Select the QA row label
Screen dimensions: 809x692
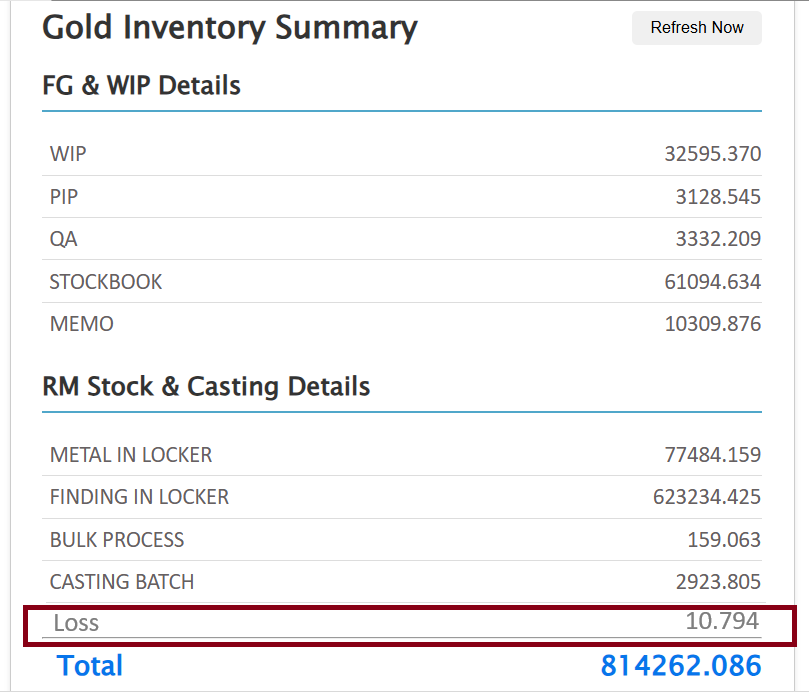(63, 239)
